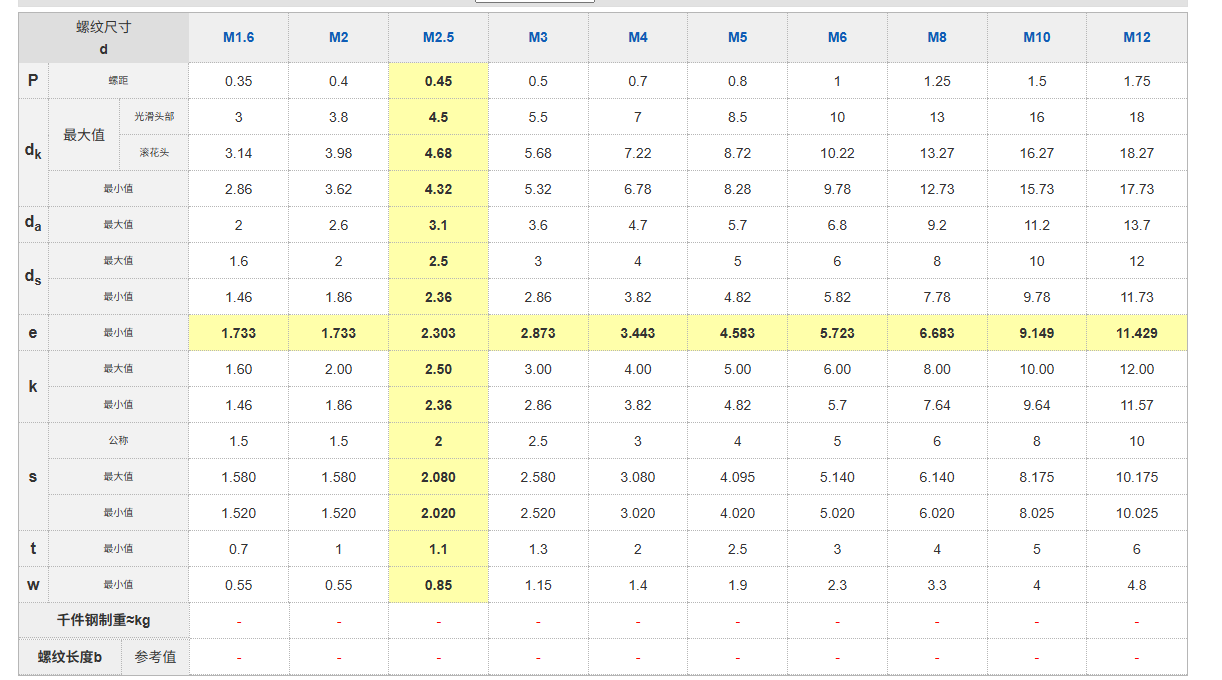This screenshot has height=680, width=1222.
Task: Click the 11.429 cell in row e
Action: [x=1137, y=333]
